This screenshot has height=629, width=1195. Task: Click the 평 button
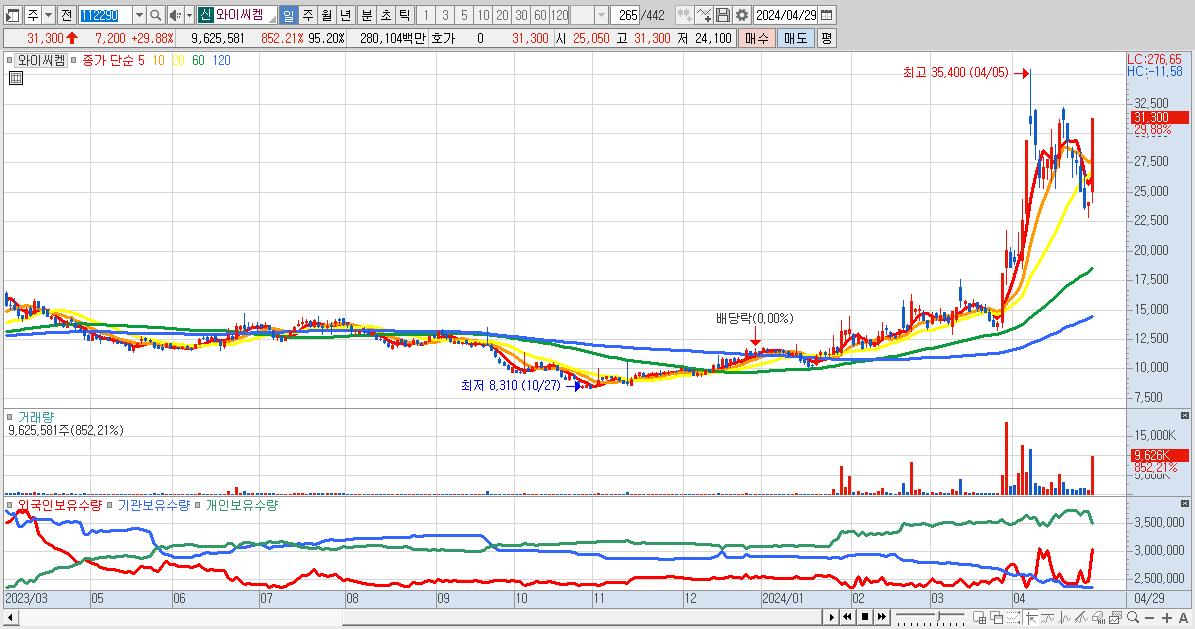tap(826, 38)
